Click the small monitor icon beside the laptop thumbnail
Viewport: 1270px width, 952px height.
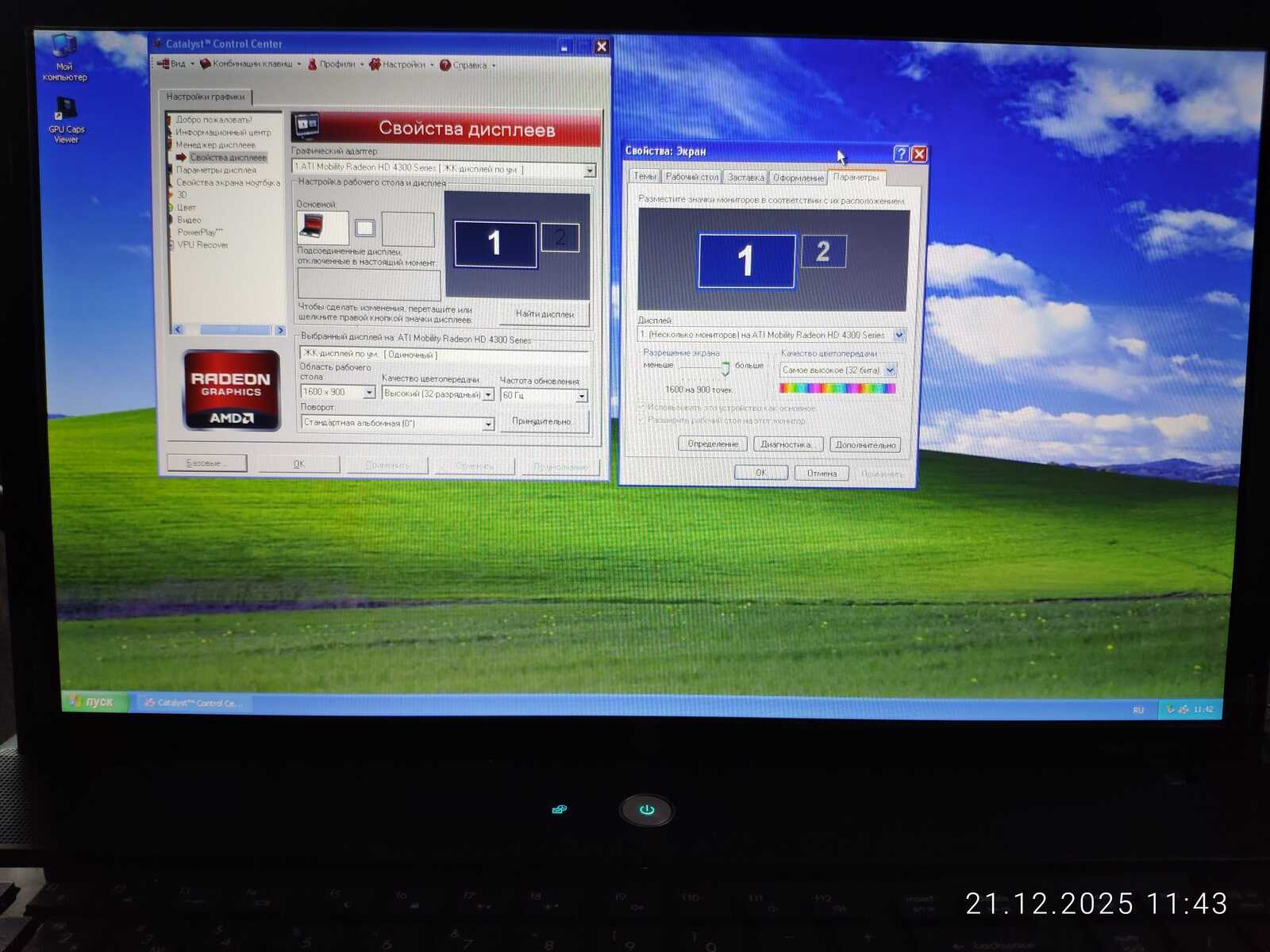tap(365, 228)
